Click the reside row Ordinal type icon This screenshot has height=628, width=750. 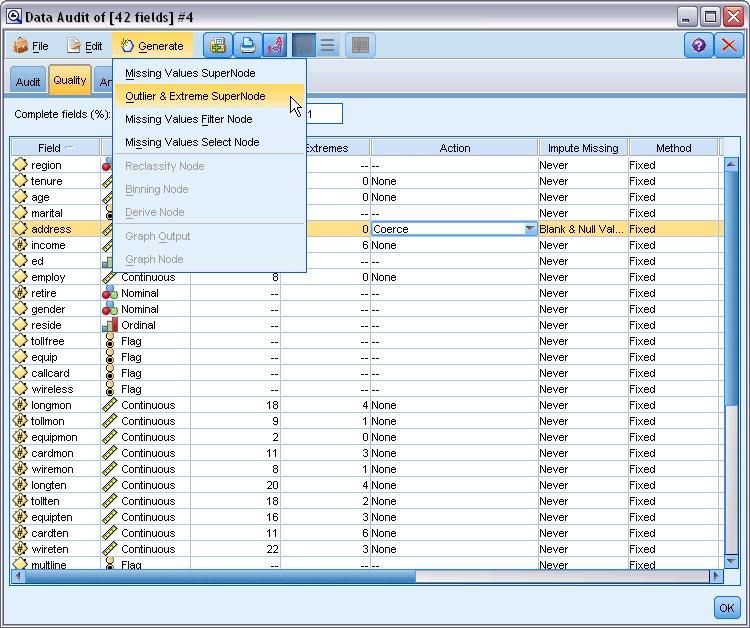point(110,325)
